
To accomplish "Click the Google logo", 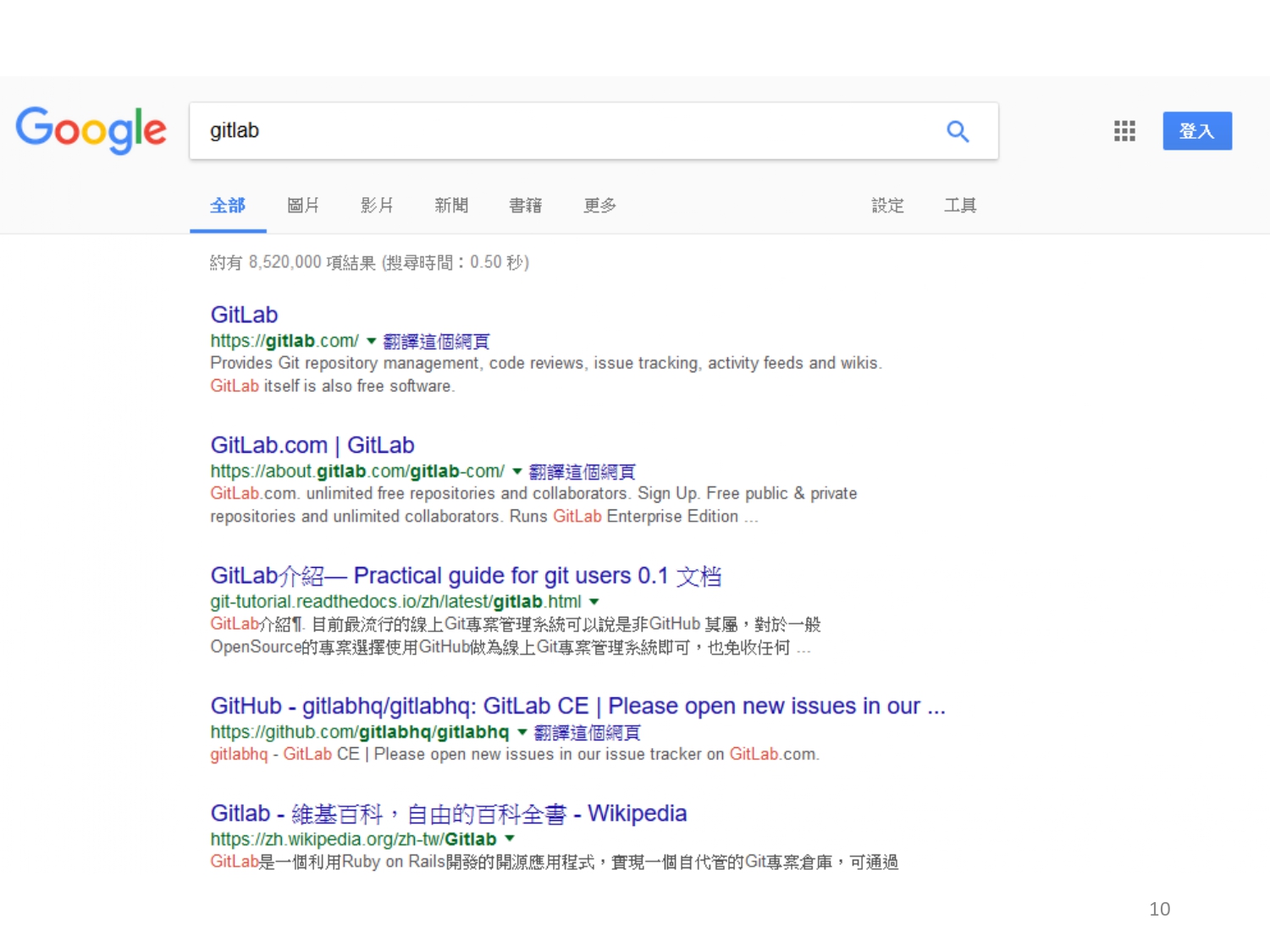I will (x=91, y=130).
